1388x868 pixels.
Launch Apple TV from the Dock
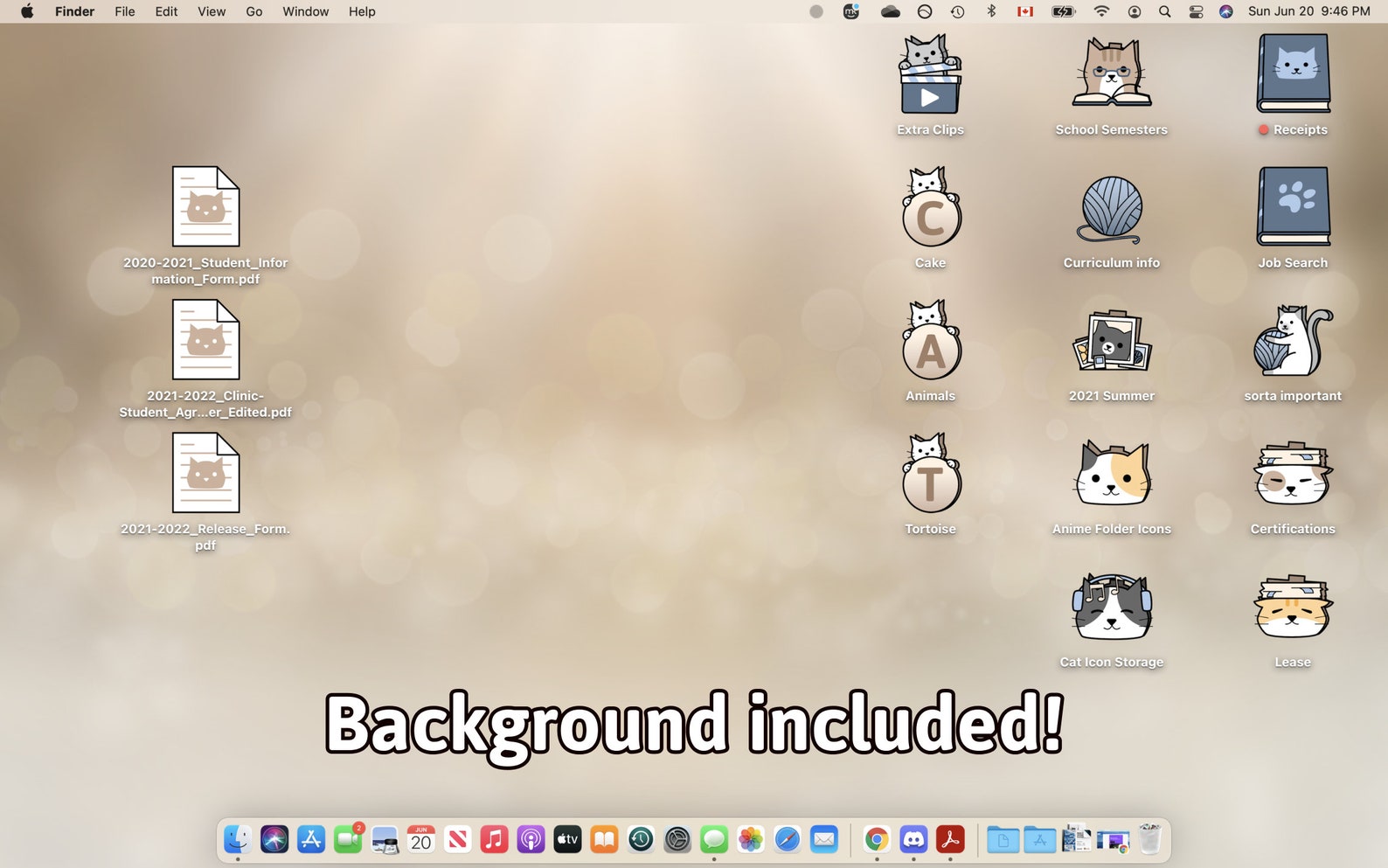coord(568,840)
